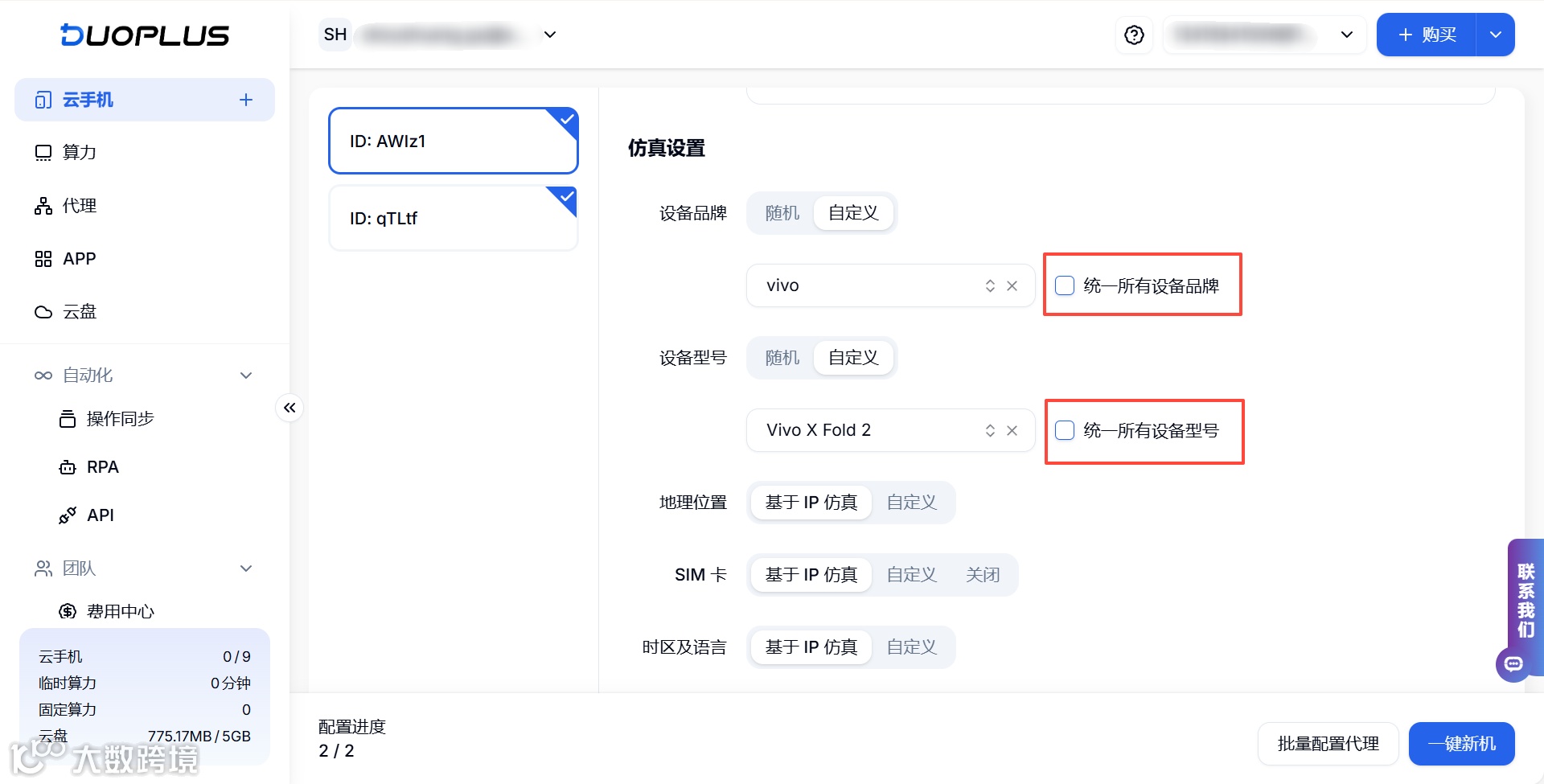1544x784 pixels.
Task: Set SIM 卡 to 基于 IP 仿真
Action: [x=811, y=575]
